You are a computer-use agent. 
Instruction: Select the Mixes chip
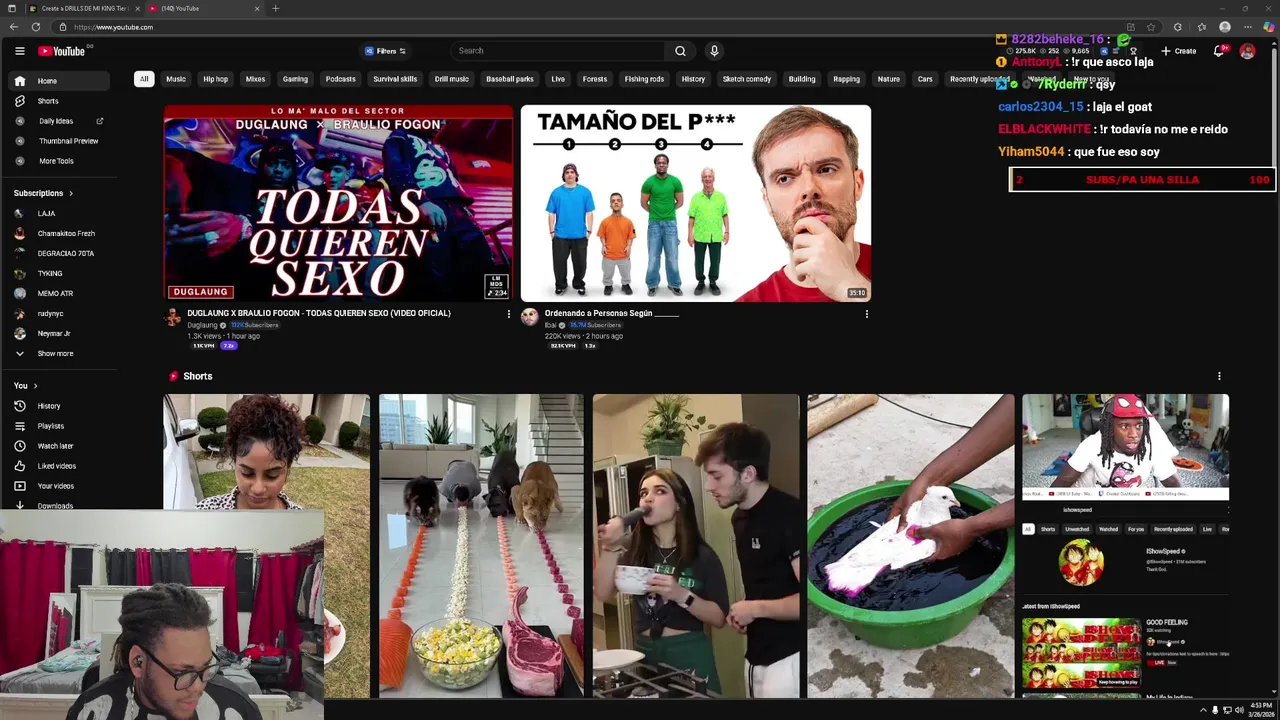(x=256, y=79)
